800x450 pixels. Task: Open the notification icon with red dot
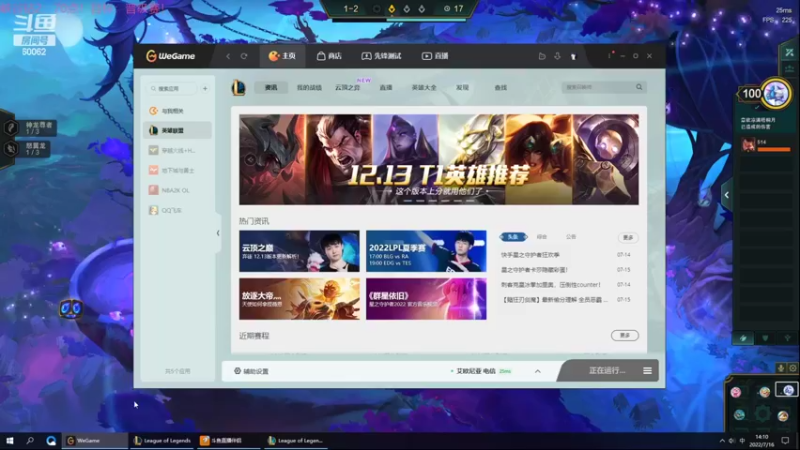coord(610,56)
